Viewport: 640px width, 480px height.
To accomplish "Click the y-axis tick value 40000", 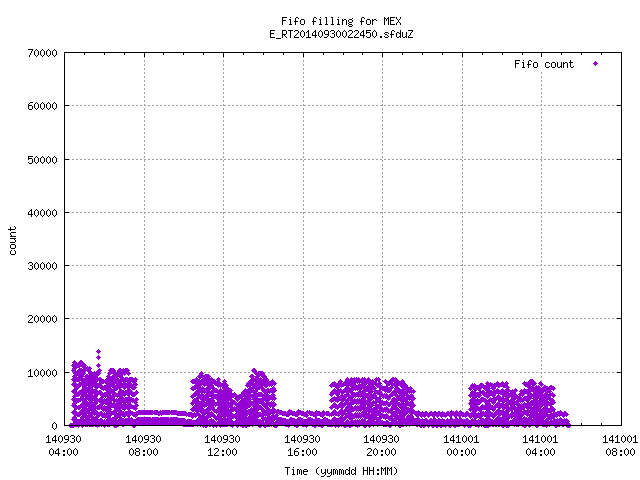I will pyautogui.click(x=42, y=213).
